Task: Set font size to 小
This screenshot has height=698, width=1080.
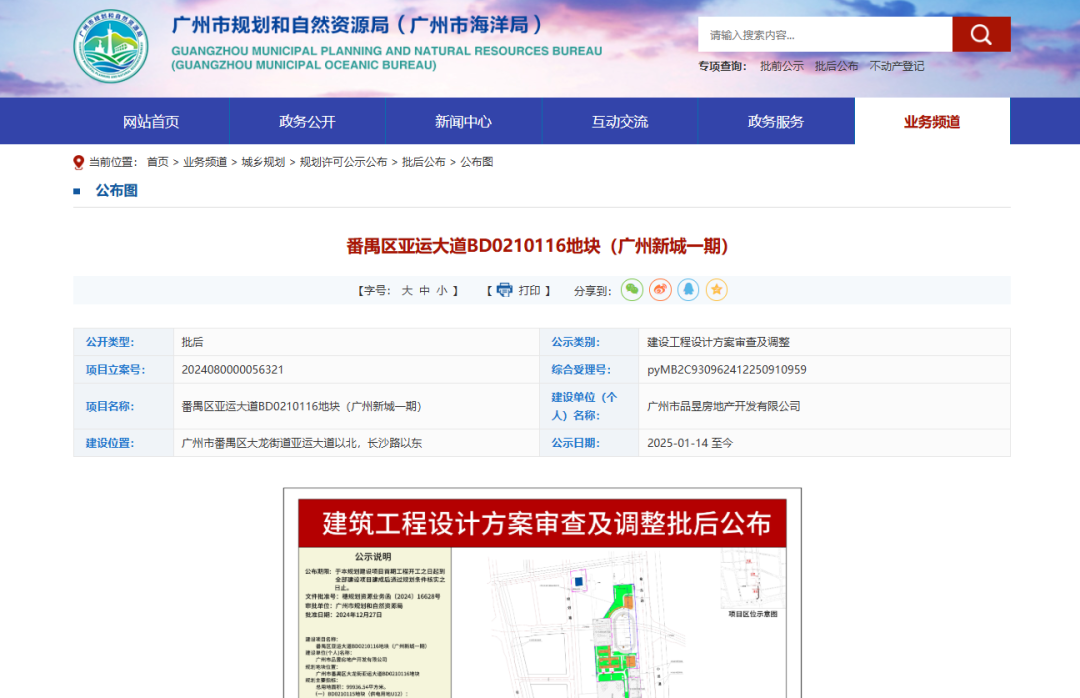Action: (442, 291)
